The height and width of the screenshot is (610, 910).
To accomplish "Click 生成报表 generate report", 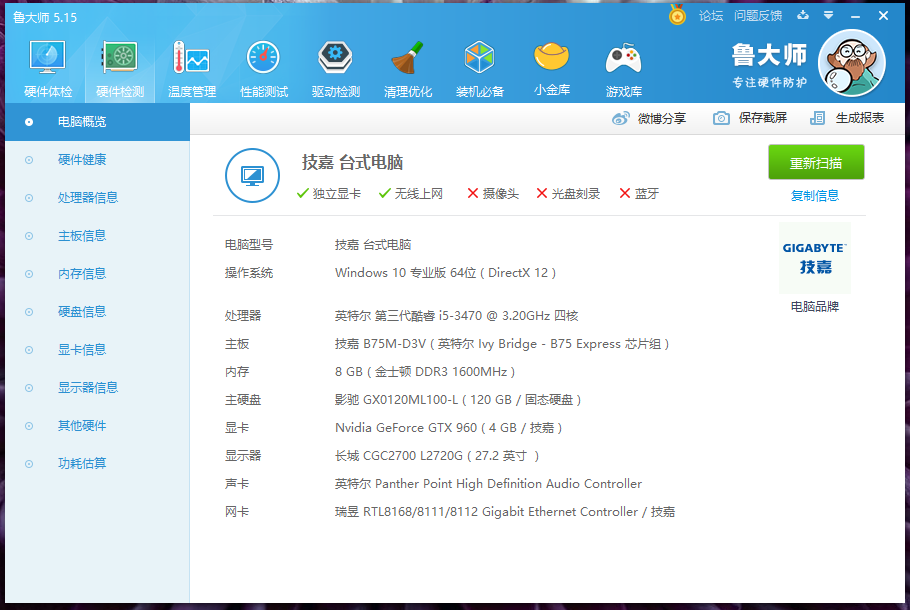I will click(847, 118).
